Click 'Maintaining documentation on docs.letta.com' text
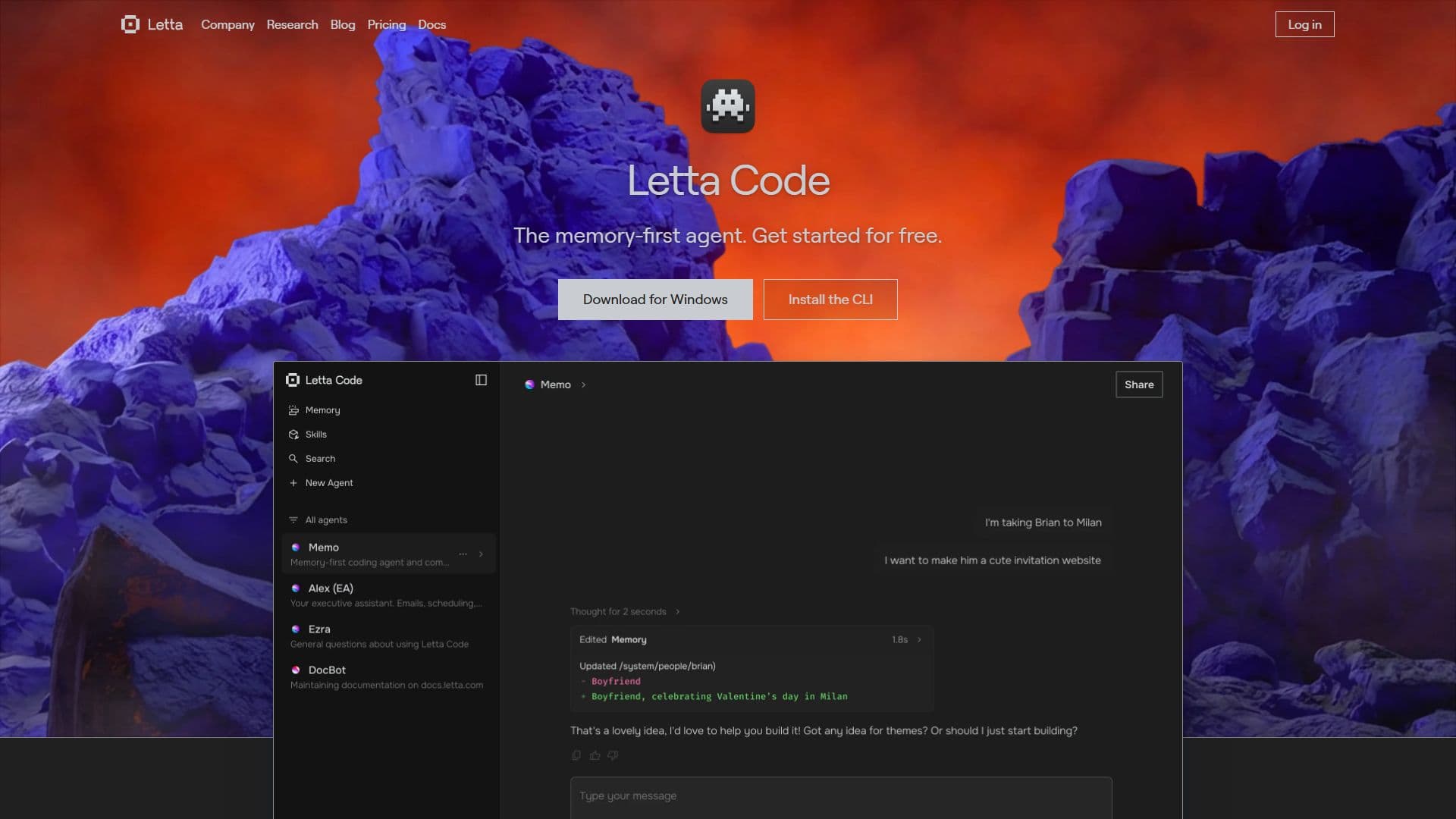Image resolution: width=1456 pixels, height=819 pixels. pos(387,686)
